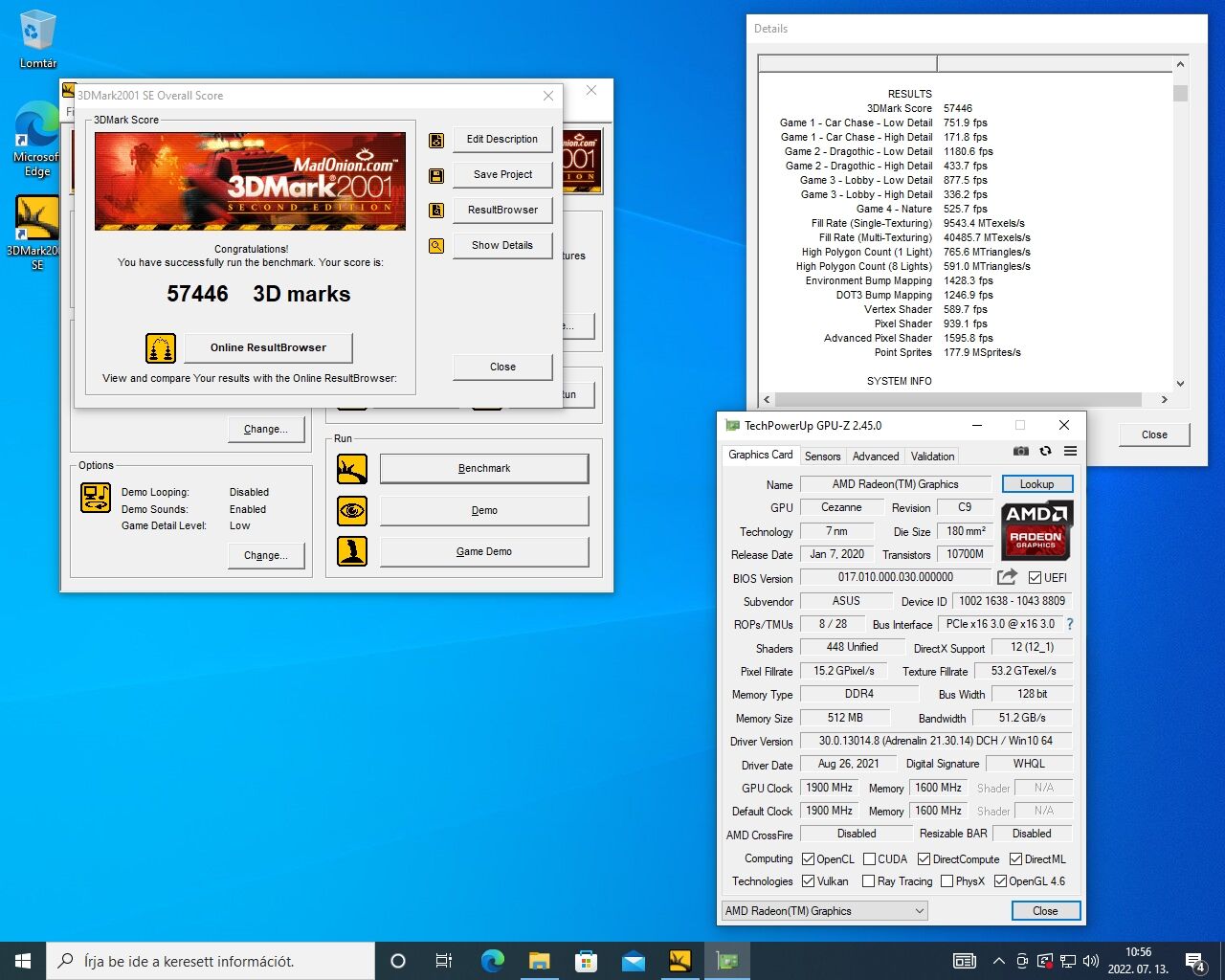Screen dimensions: 1225x980
Task: Toggle the OpenCL checkbox
Action: (808, 858)
